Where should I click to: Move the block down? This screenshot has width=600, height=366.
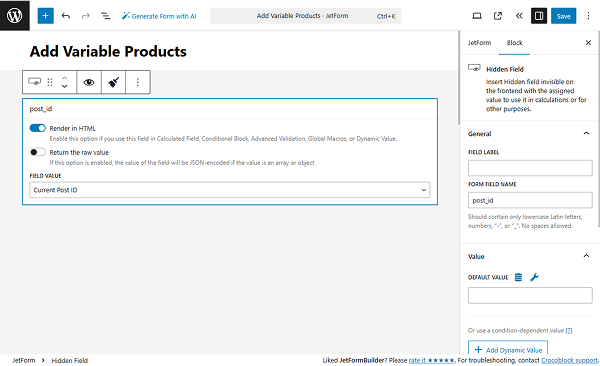coord(65,86)
